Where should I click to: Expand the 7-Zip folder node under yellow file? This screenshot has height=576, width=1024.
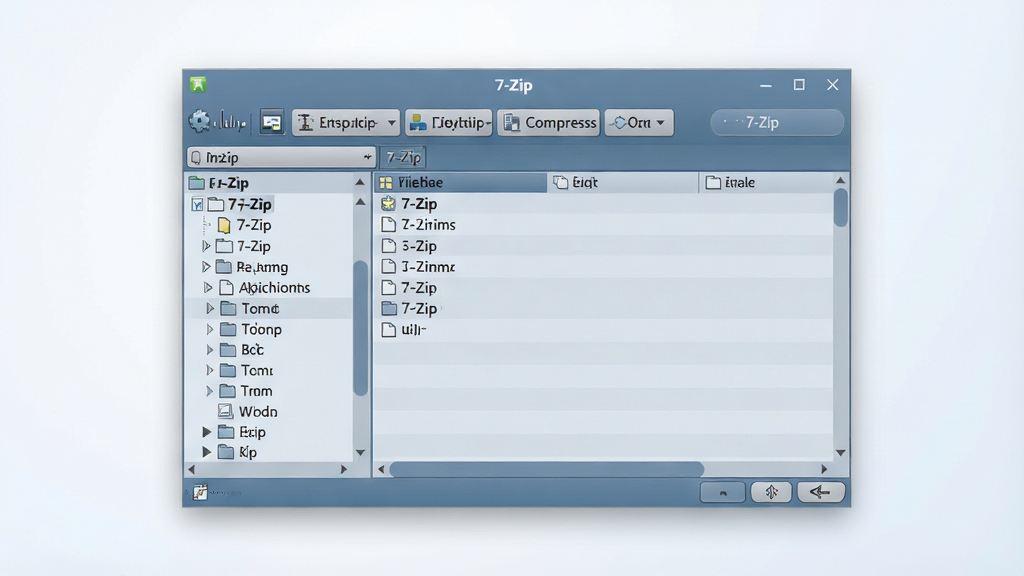click(206, 246)
